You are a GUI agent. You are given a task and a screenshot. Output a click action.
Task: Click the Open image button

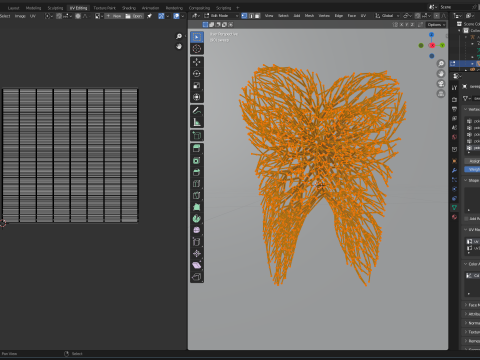[x=134, y=16]
